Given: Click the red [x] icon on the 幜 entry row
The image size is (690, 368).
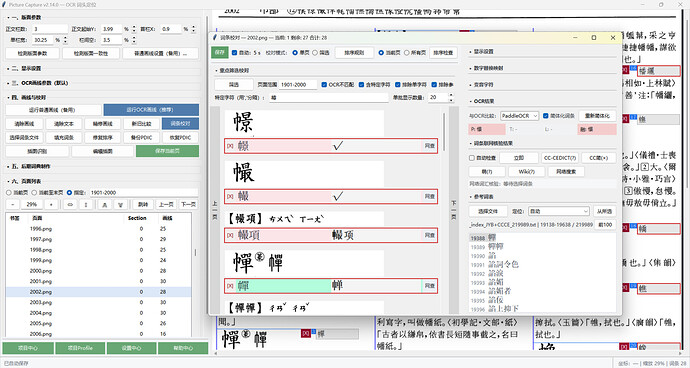Looking at the screenshot, I should coord(230,146).
